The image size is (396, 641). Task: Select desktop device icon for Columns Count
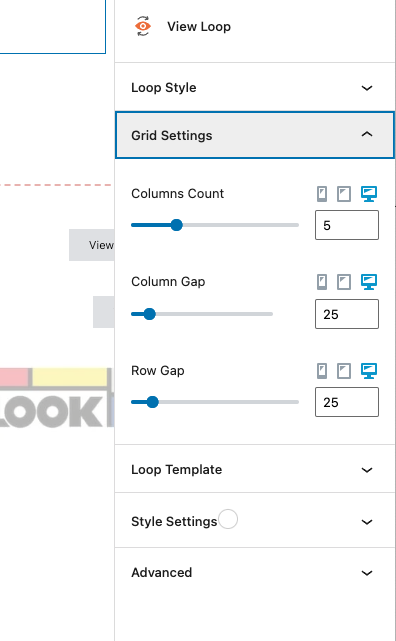(369, 194)
